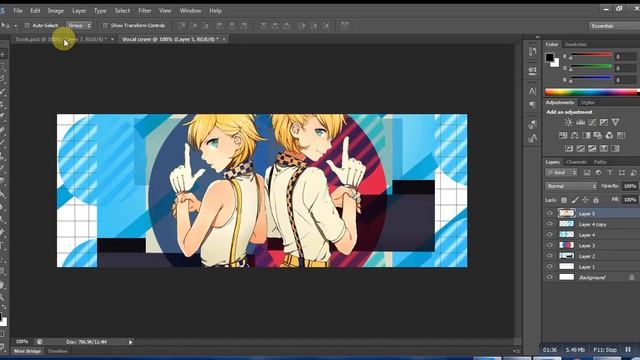Add a Hue/Saturation adjustment
640x360 pixels.
coord(563,135)
